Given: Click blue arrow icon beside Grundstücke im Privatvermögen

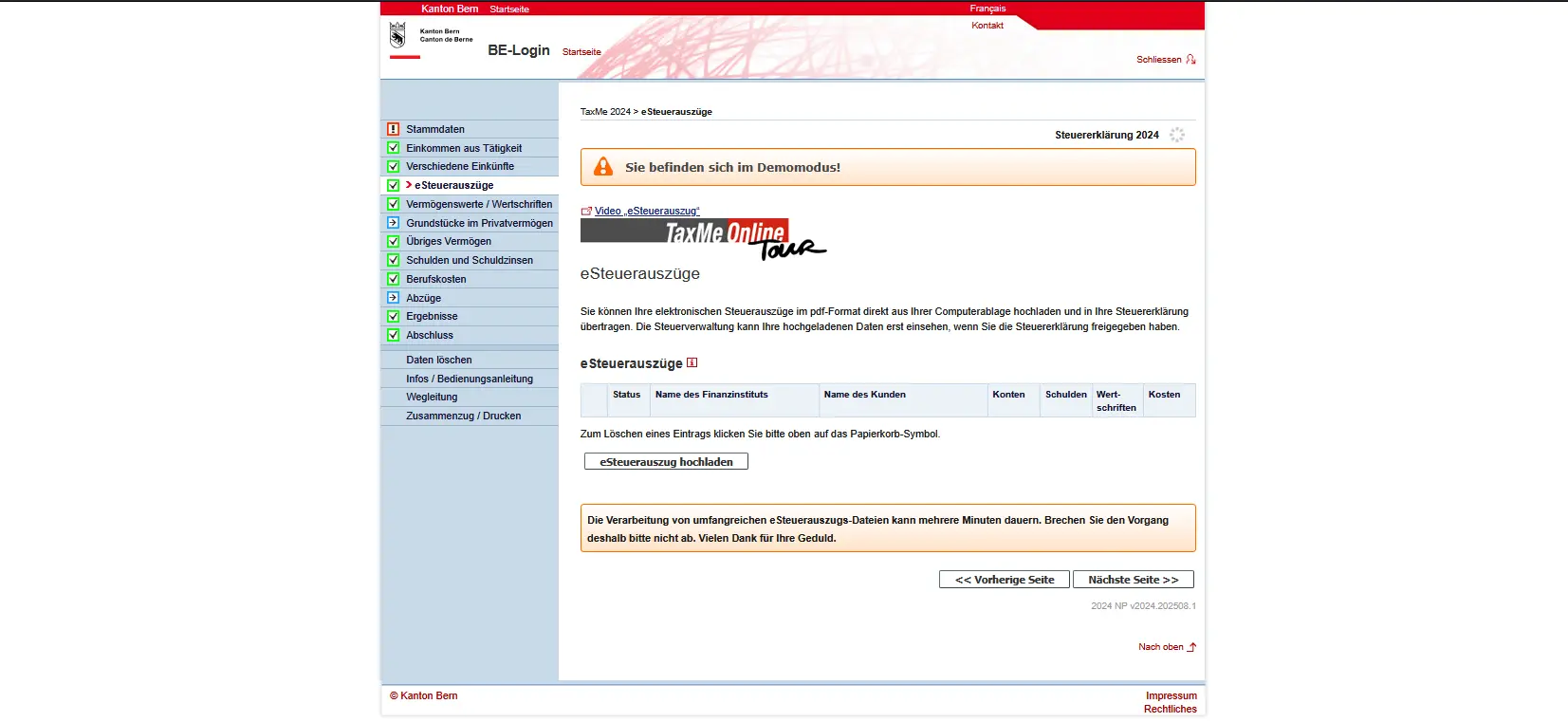Looking at the screenshot, I should (x=393, y=223).
